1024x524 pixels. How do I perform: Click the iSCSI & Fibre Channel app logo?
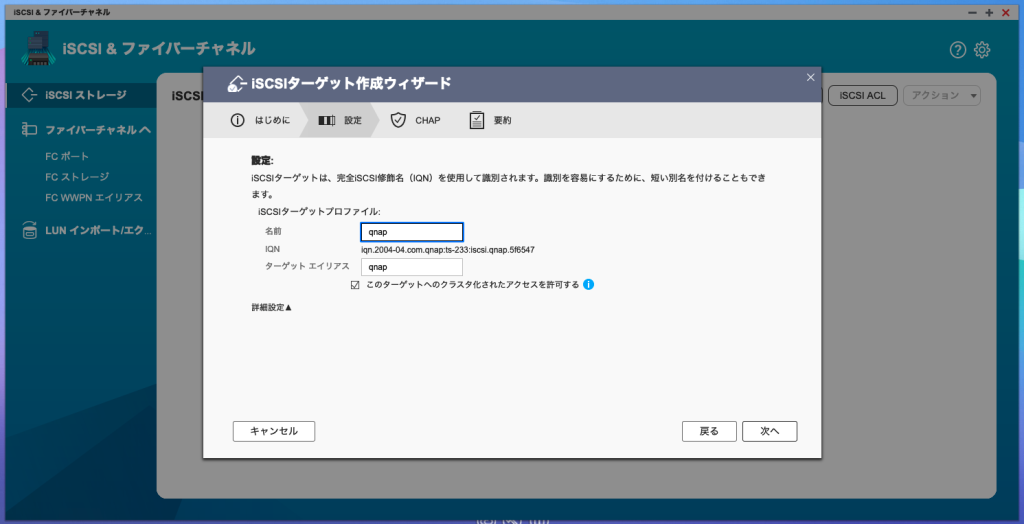click(36, 50)
